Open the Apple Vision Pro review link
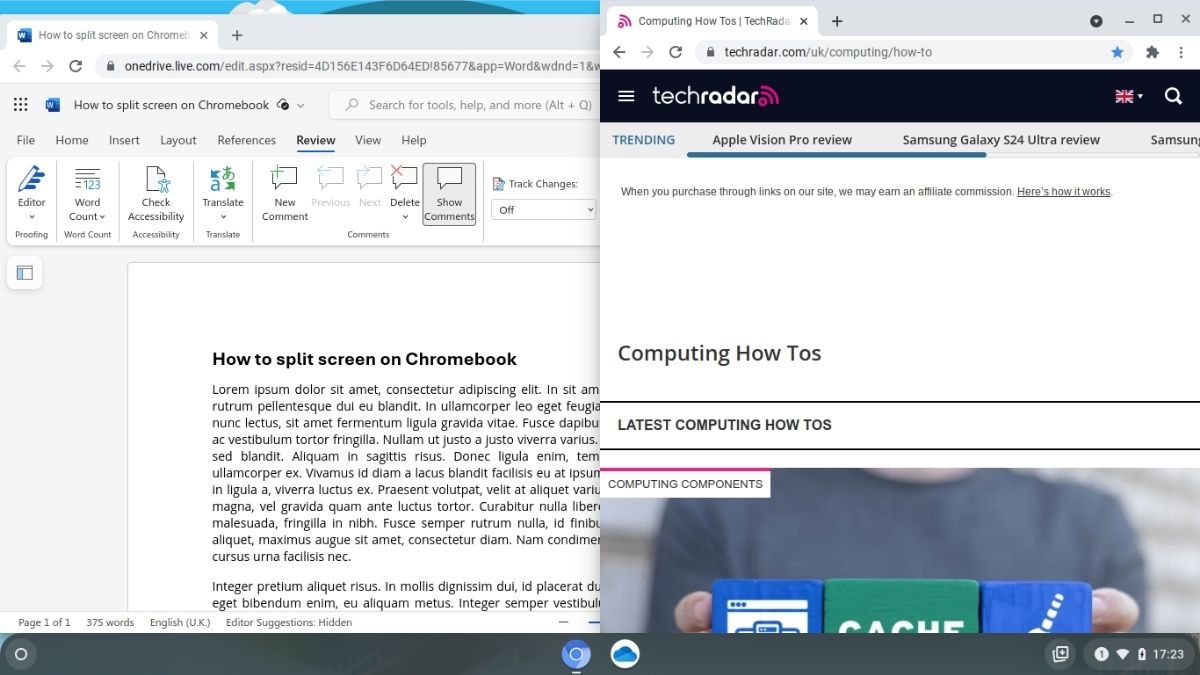This screenshot has height=675, width=1200. point(781,139)
